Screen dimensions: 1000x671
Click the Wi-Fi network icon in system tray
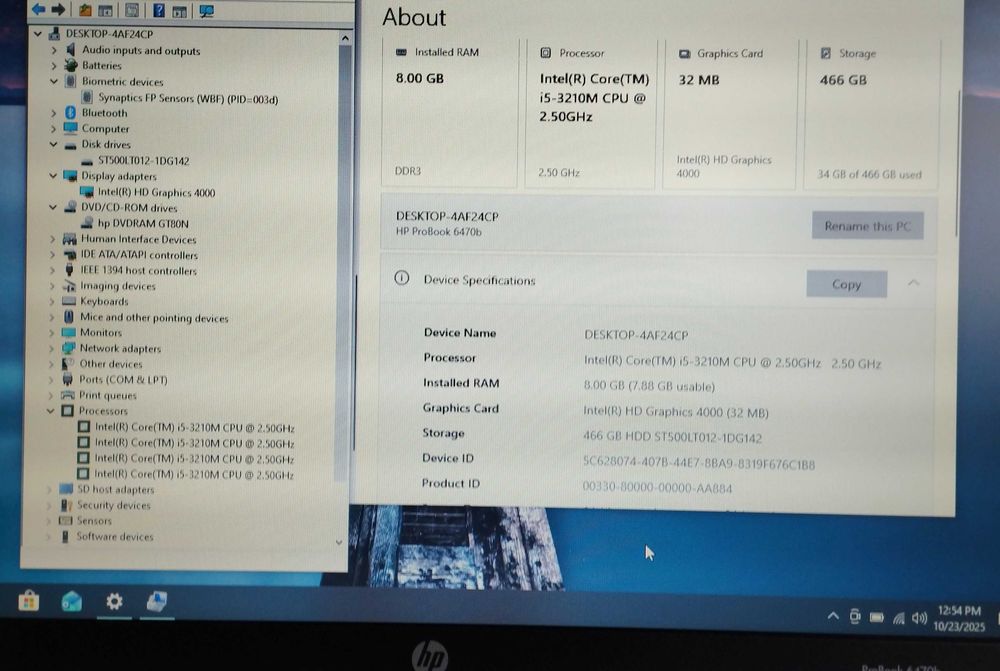click(899, 617)
